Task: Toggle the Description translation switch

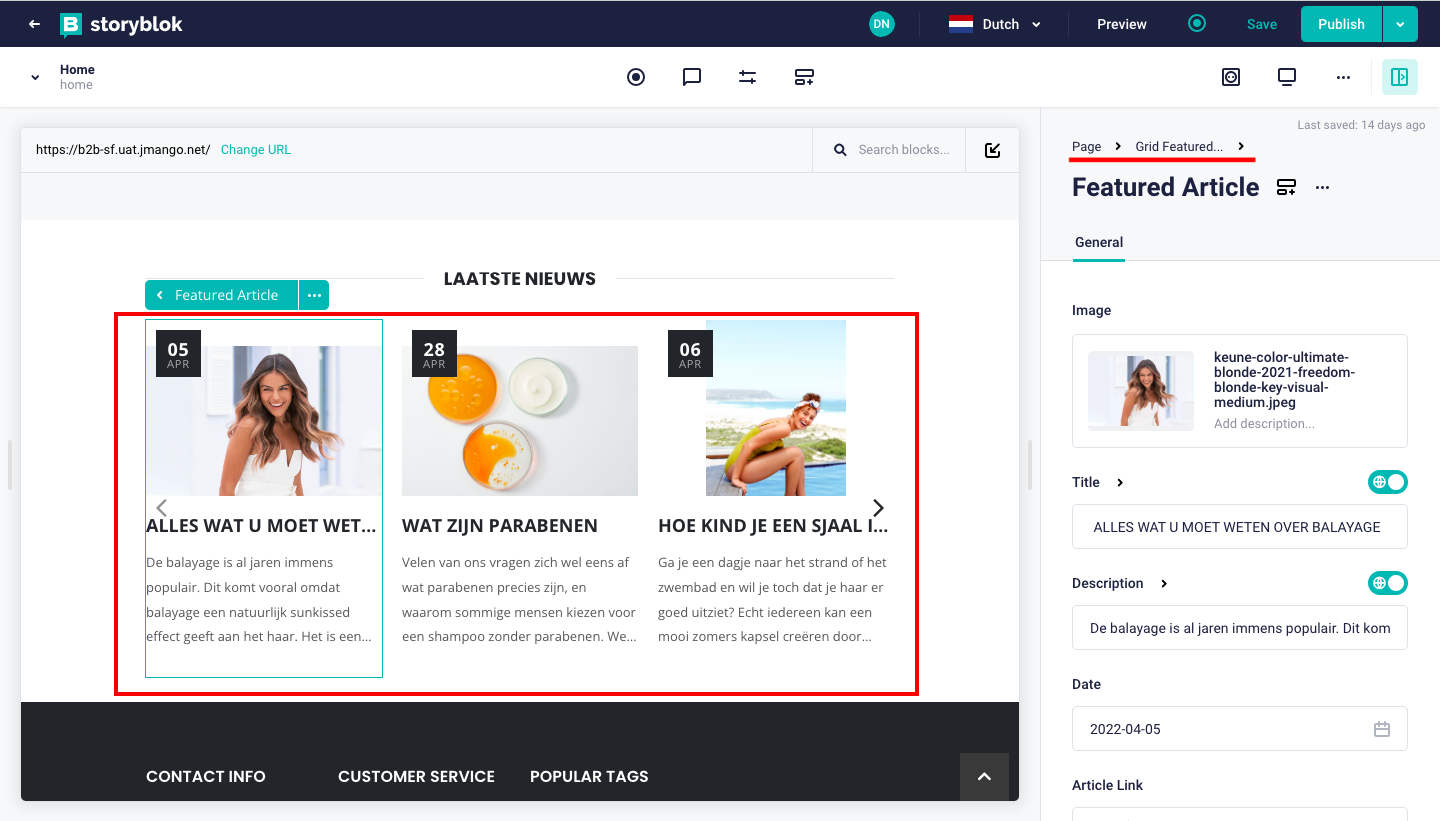Action: pyautogui.click(x=1387, y=583)
